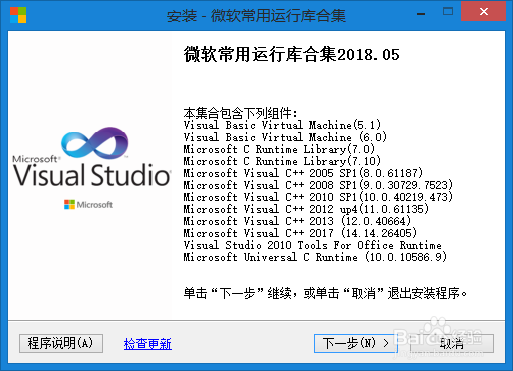This screenshot has width=513, height=371.
Task: Click the text 本集合包含下列组件:
Action: pos(240,113)
